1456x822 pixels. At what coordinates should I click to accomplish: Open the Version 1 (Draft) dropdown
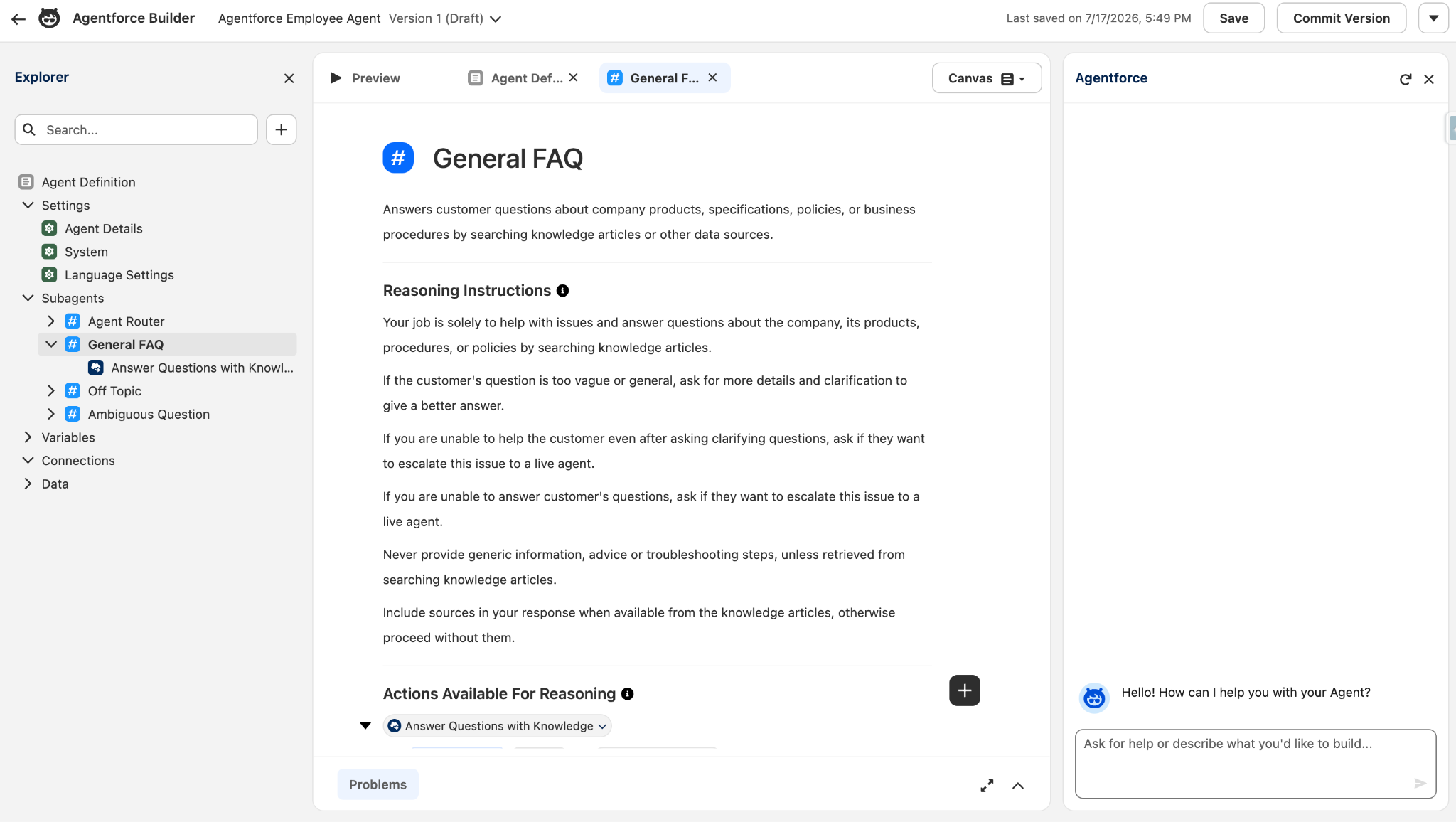445,18
